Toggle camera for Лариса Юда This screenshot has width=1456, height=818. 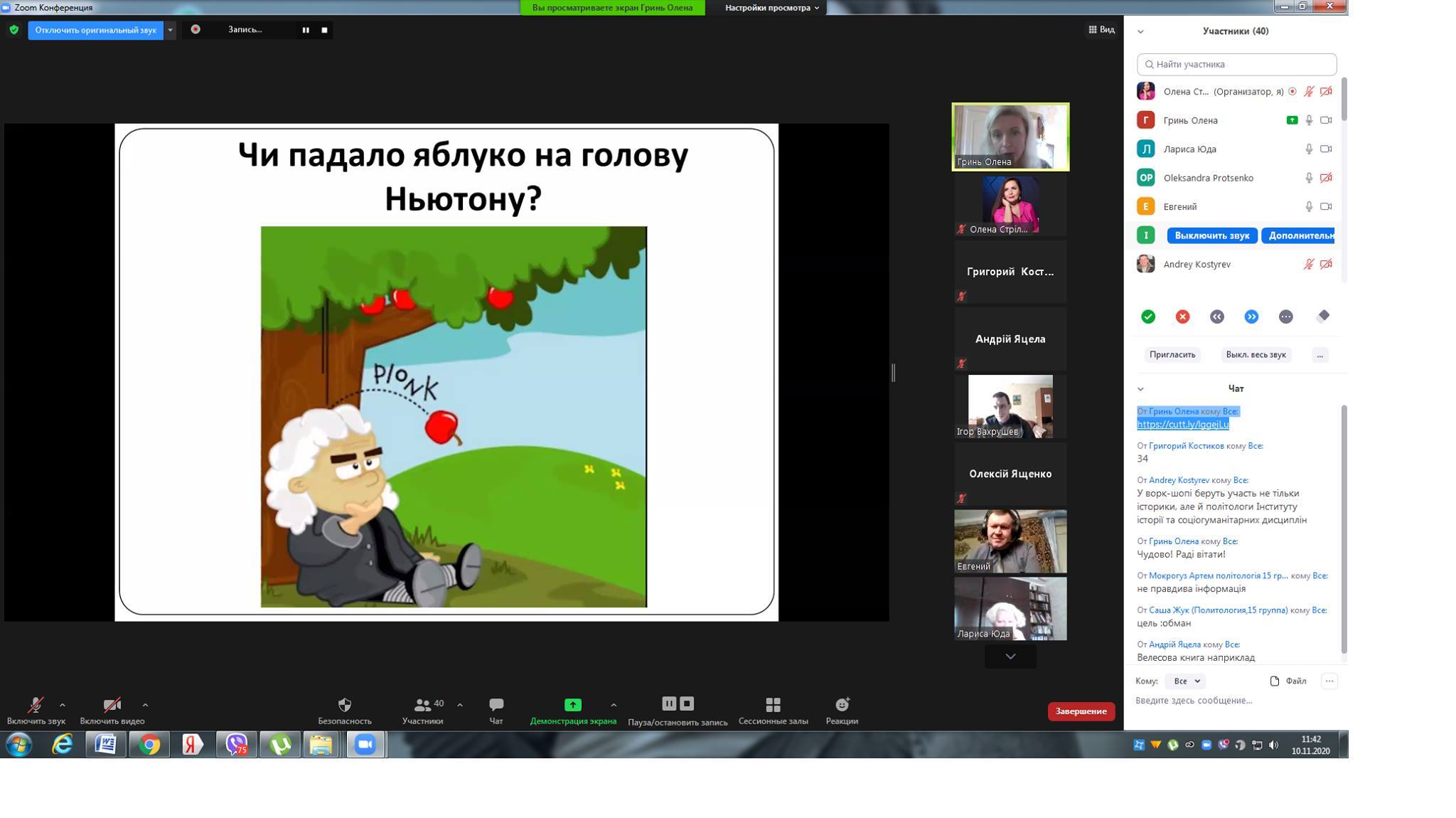click(1326, 149)
